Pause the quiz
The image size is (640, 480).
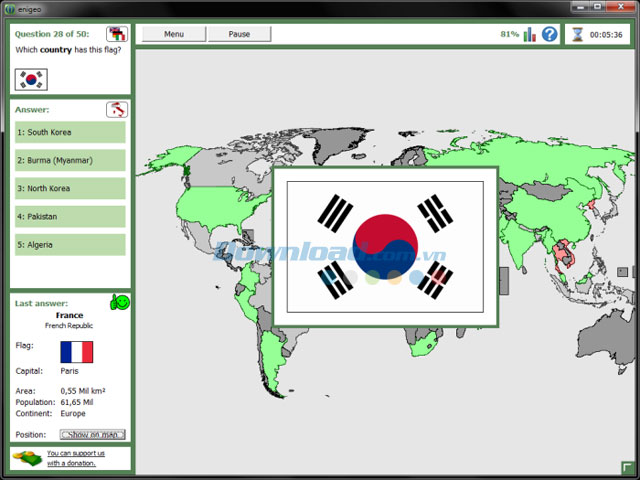[x=239, y=34]
